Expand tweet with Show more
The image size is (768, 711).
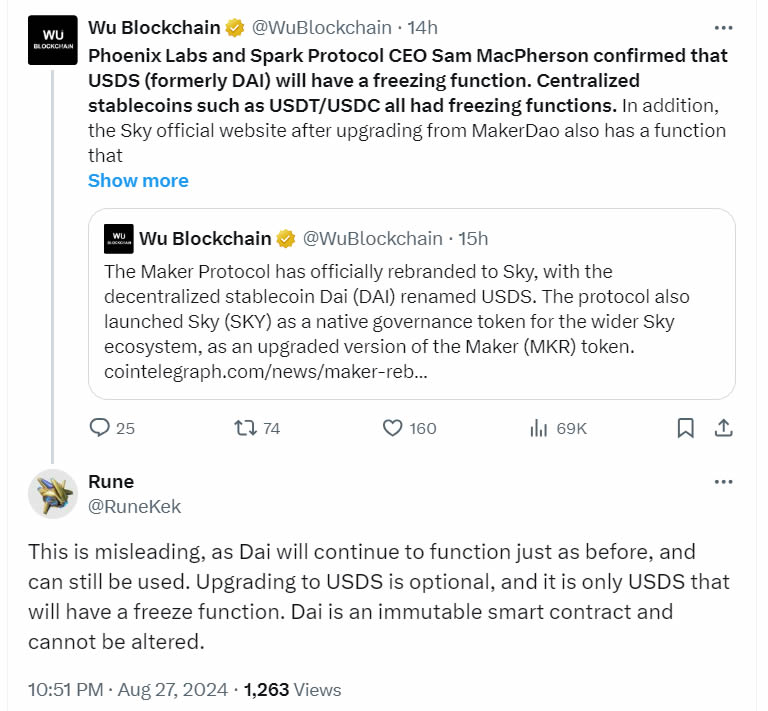[x=138, y=180]
